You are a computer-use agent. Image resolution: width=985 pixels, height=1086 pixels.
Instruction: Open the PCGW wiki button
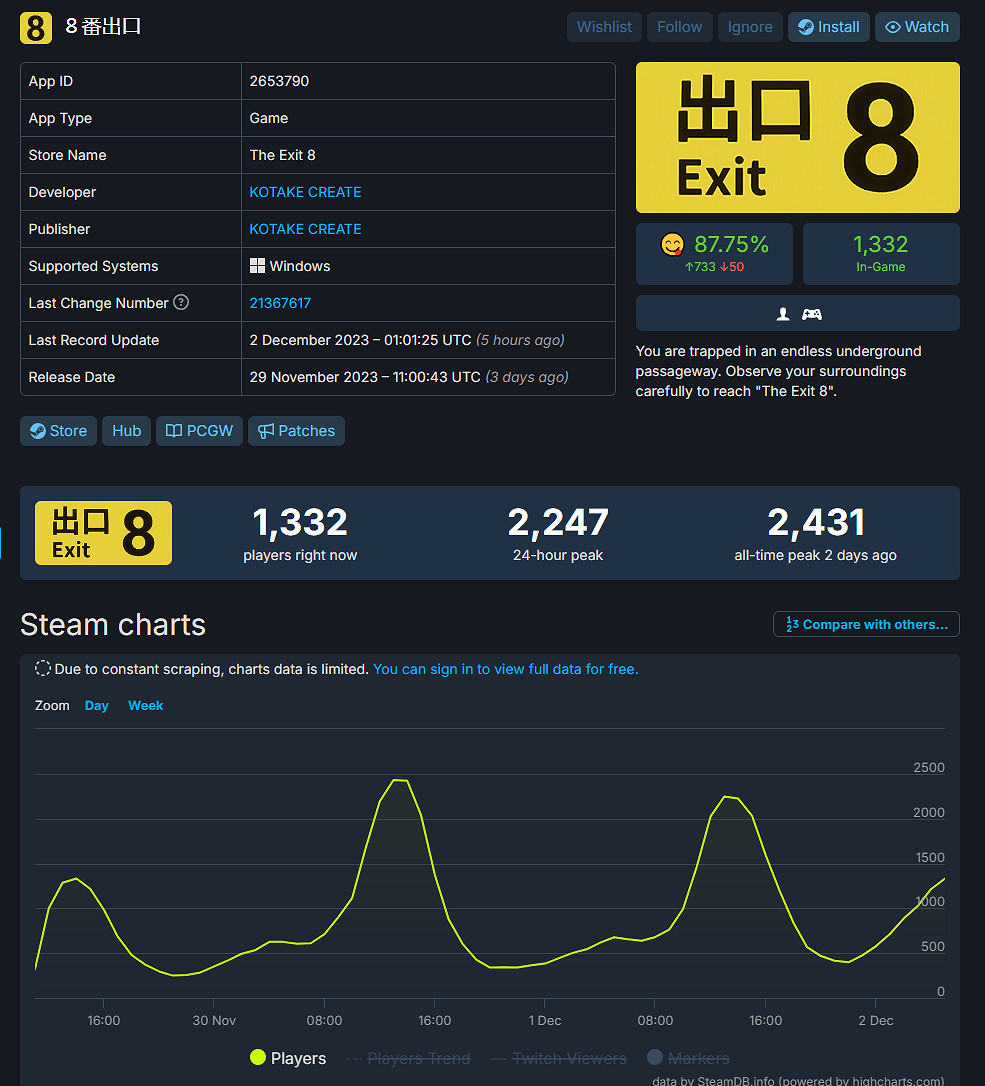[x=199, y=431]
